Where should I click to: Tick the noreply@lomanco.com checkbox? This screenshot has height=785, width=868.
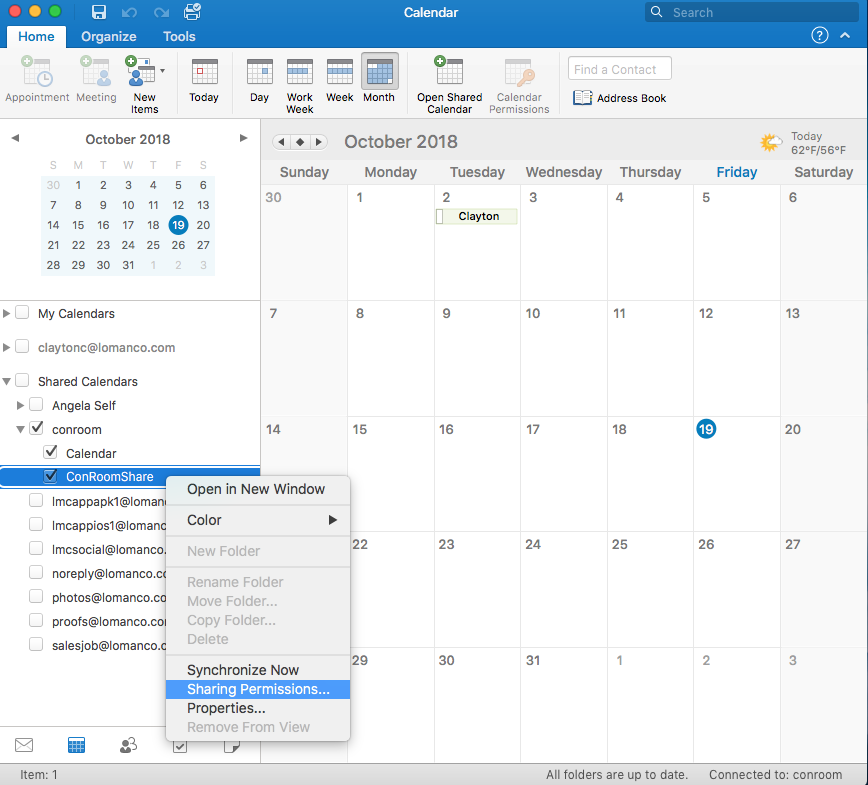pyautogui.click(x=37, y=573)
